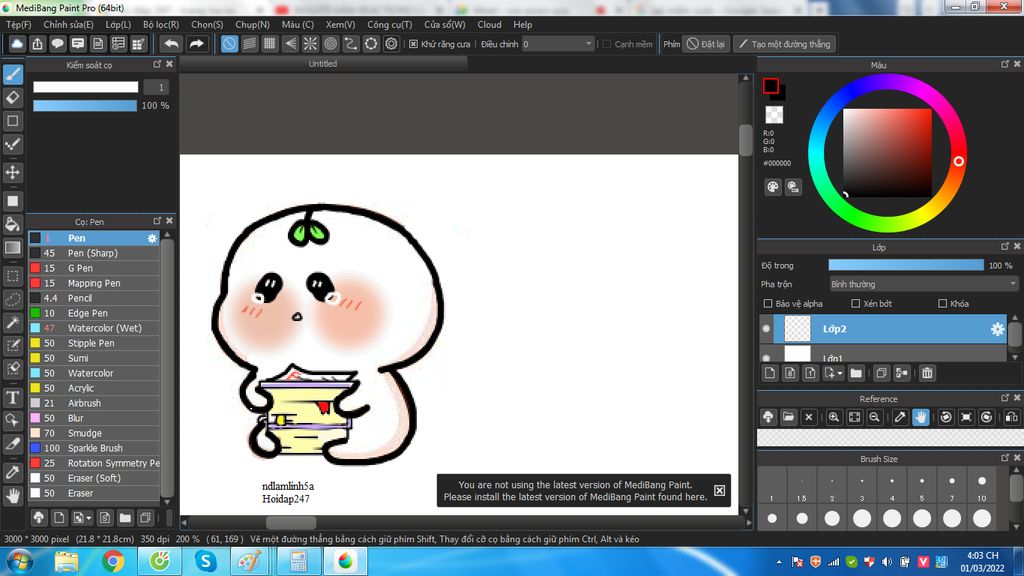The height and width of the screenshot is (576, 1024).
Task: Turn snap off in the toolbar
Action: point(229,44)
